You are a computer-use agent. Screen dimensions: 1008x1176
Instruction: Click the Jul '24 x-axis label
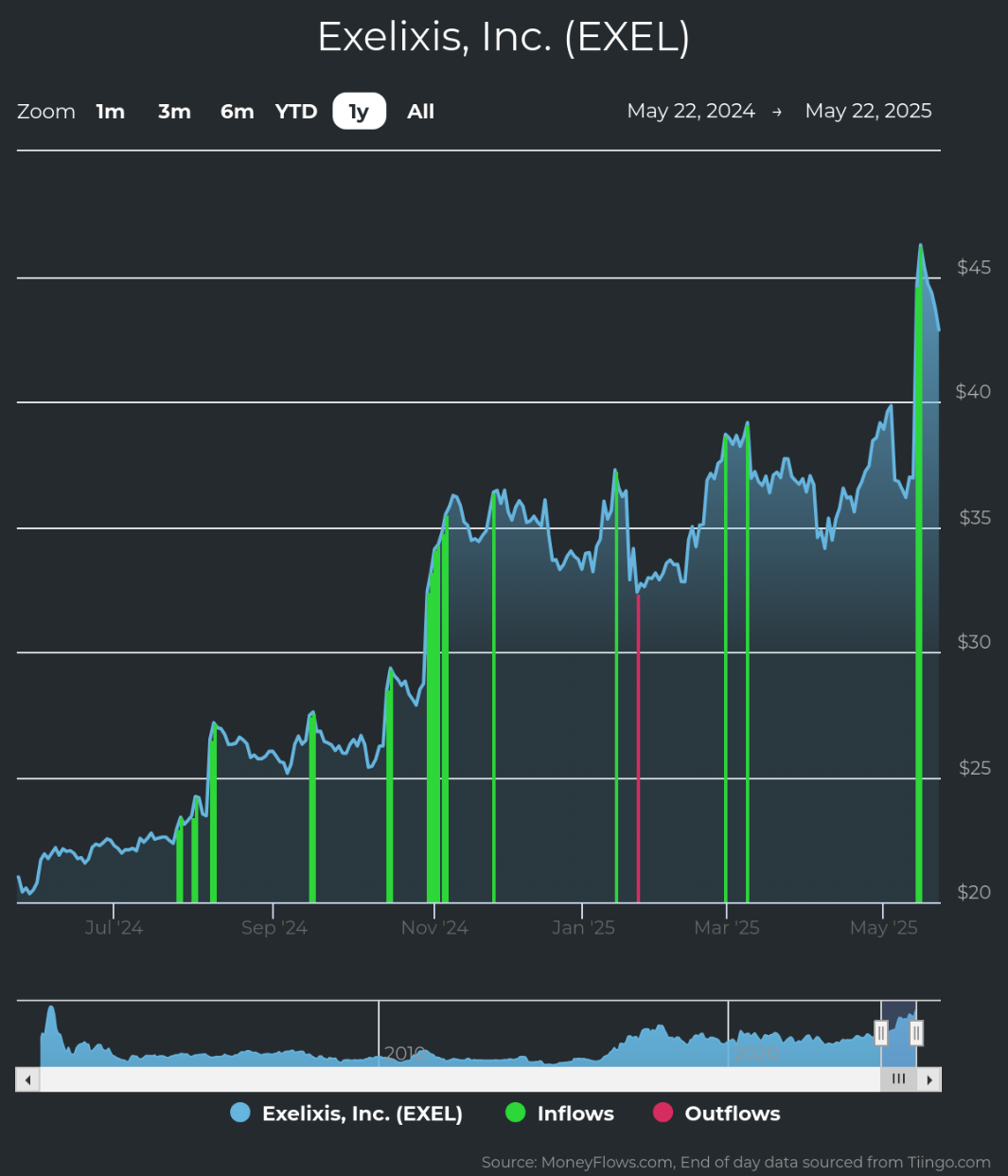pyautogui.click(x=114, y=928)
